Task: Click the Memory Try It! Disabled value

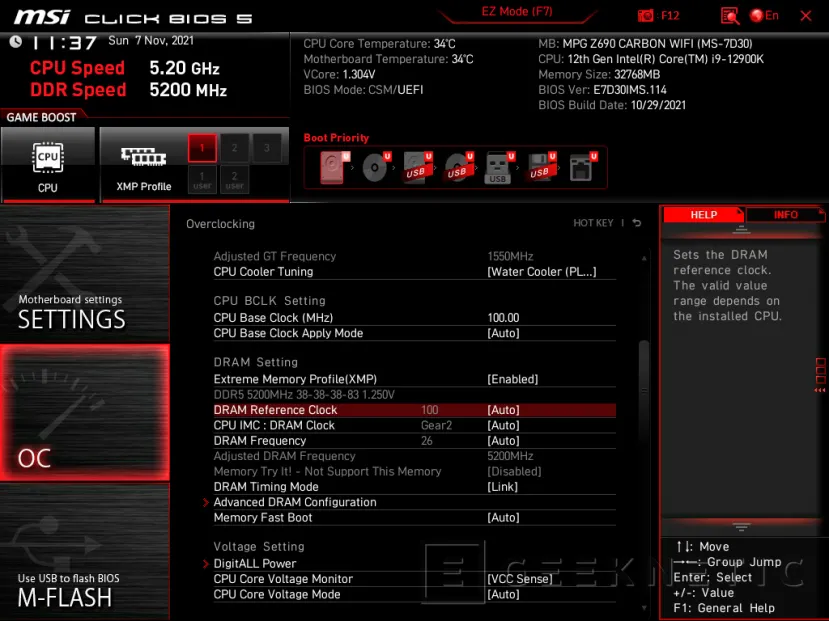Action: point(514,471)
